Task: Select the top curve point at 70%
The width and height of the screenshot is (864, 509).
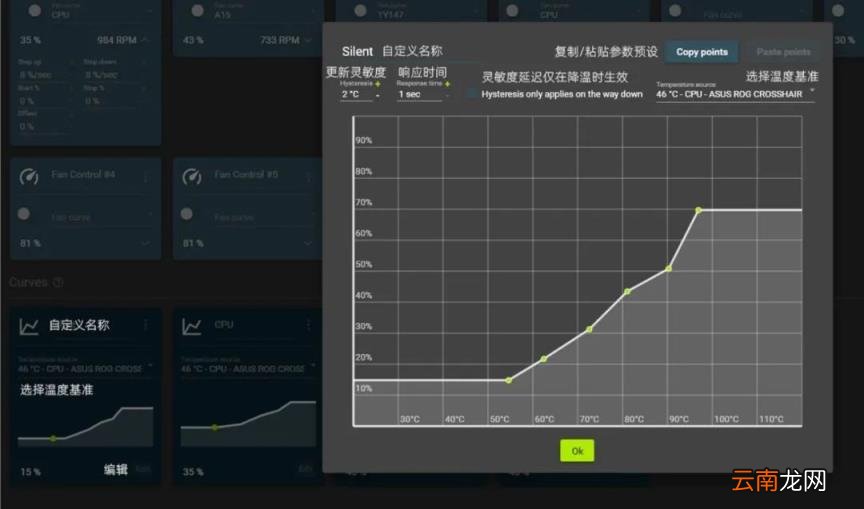Action: [698, 210]
